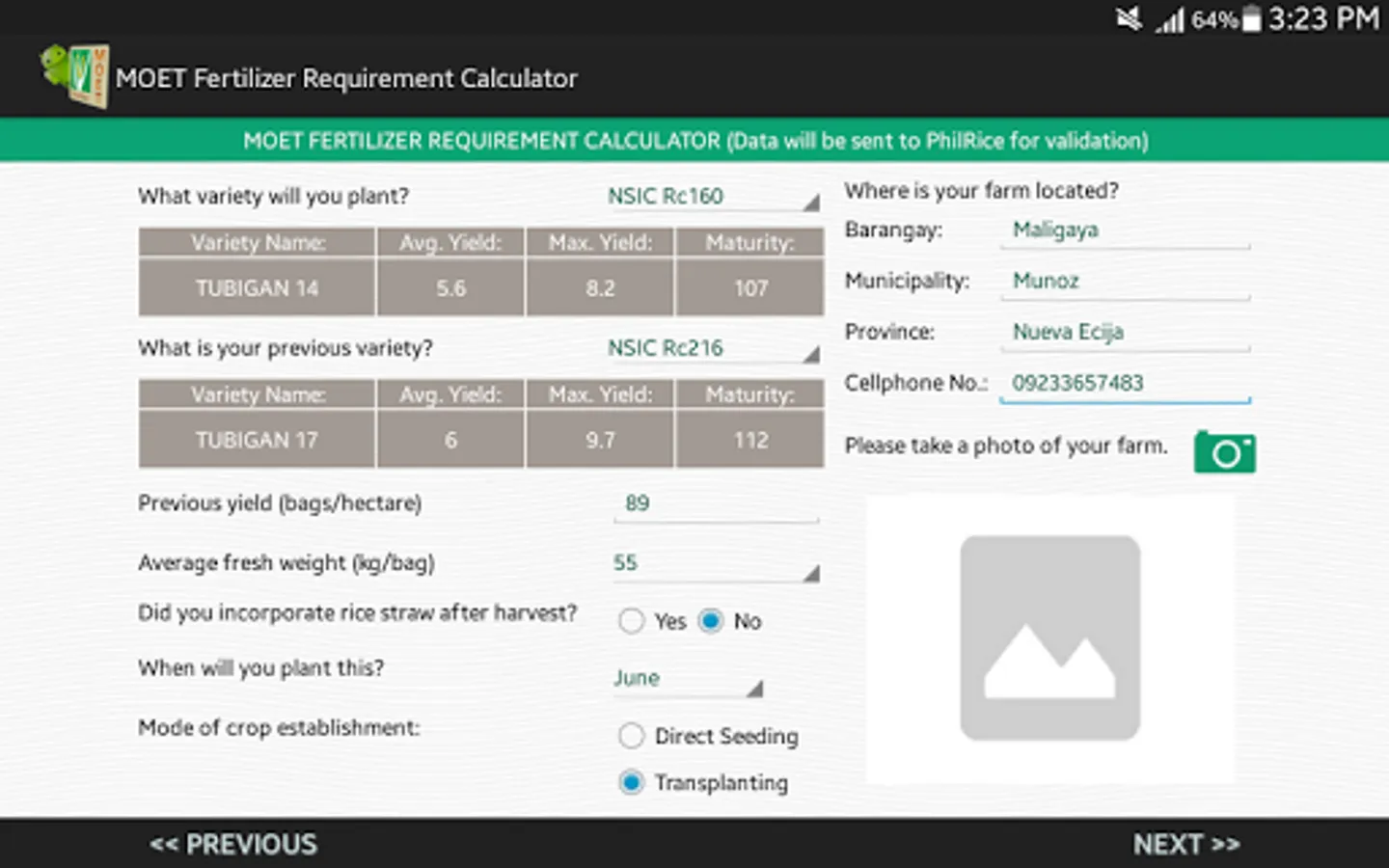Tap the green PhilRice validation banner
Viewport: 1389px width, 868px height.
tap(694, 141)
